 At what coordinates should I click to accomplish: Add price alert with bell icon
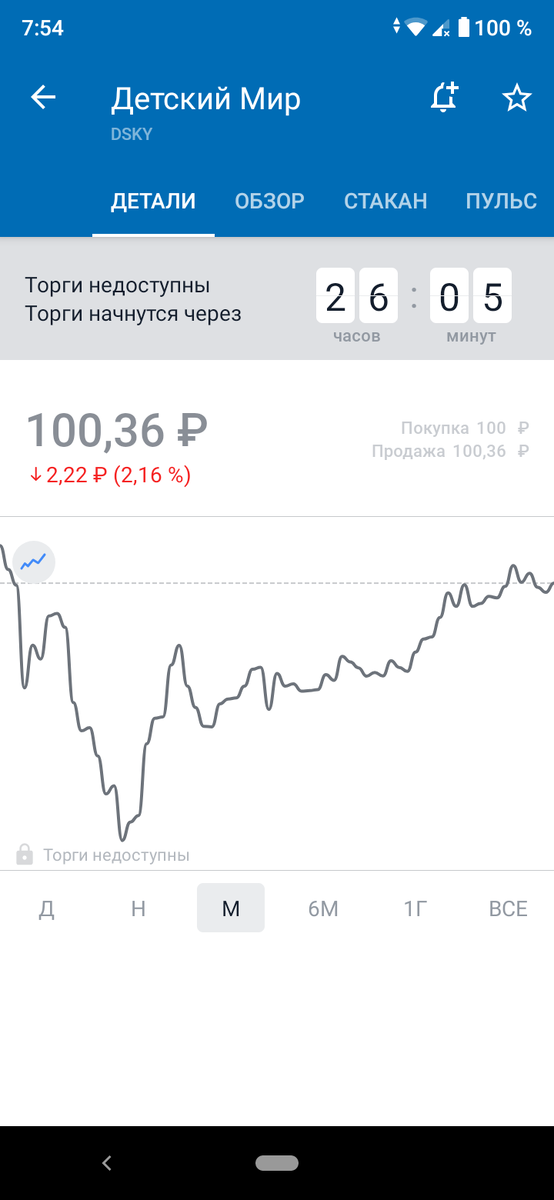pos(444,98)
